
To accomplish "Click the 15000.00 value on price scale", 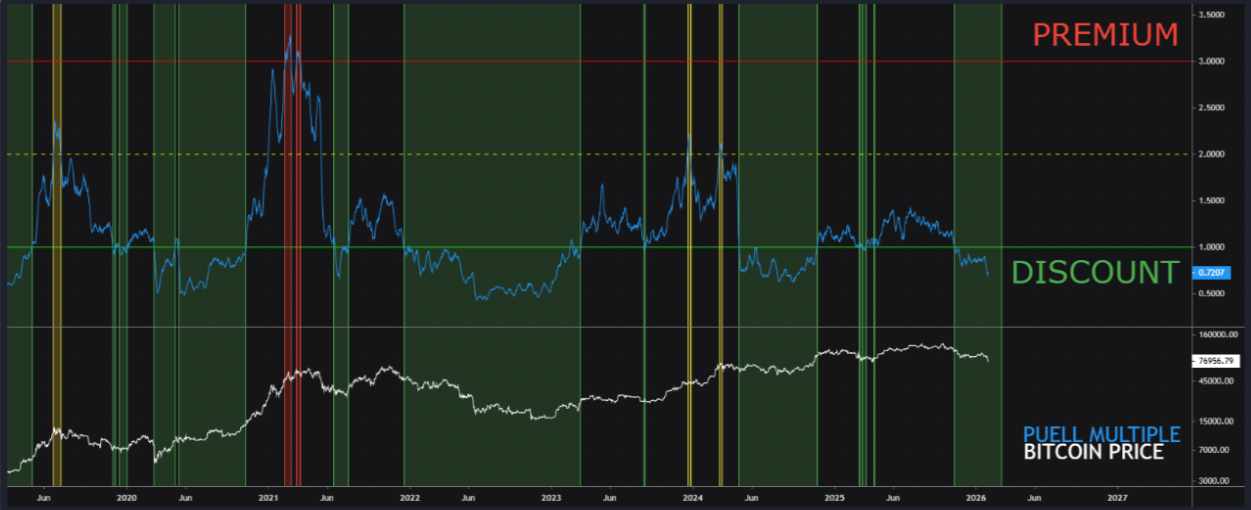I will click(x=1216, y=421).
